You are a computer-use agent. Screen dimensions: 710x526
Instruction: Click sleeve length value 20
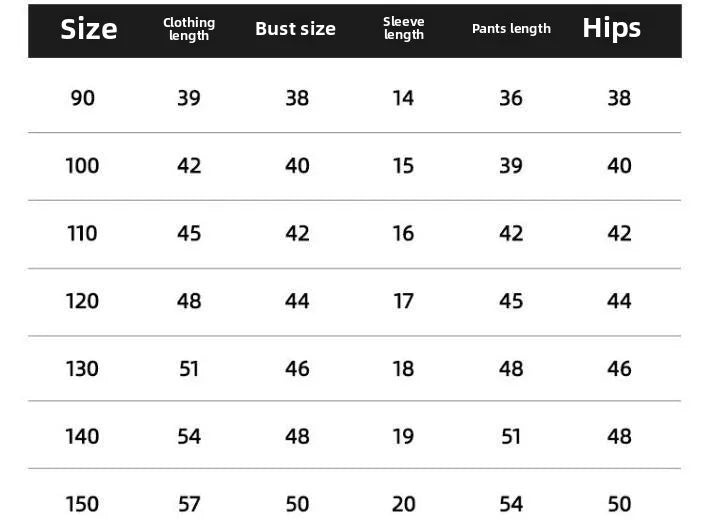[x=403, y=504]
